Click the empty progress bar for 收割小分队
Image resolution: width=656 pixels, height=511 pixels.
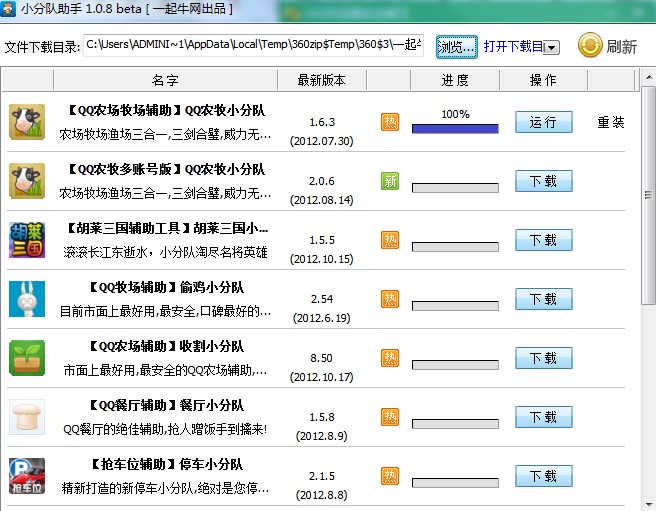pyautogui.click(x=455, y=365)
